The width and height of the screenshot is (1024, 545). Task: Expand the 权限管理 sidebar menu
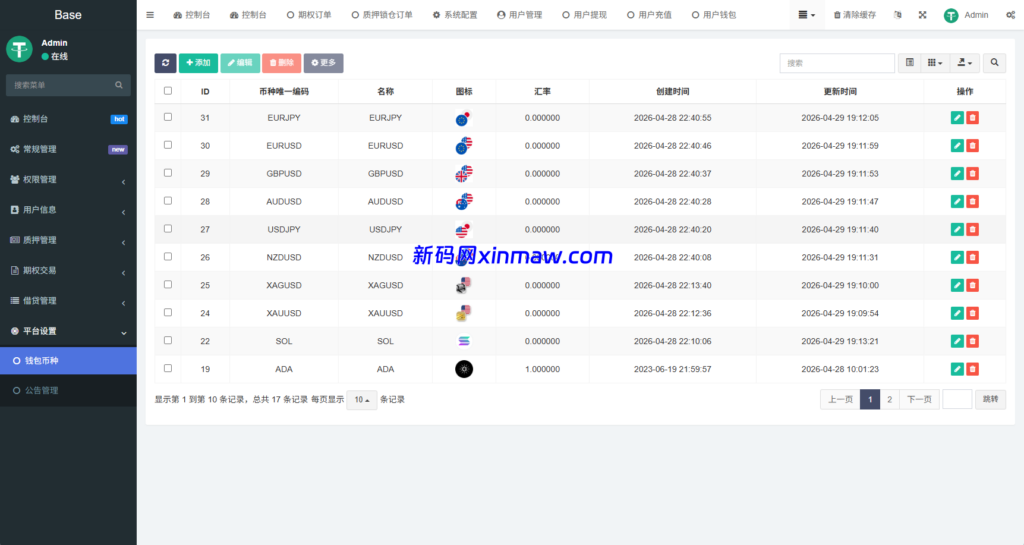pos(68,179)
